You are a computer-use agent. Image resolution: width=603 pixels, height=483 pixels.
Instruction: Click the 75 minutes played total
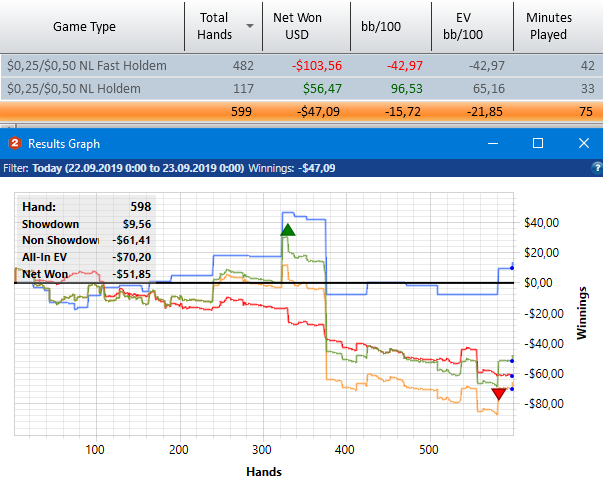pyautogui.click(x=586, y=112)
